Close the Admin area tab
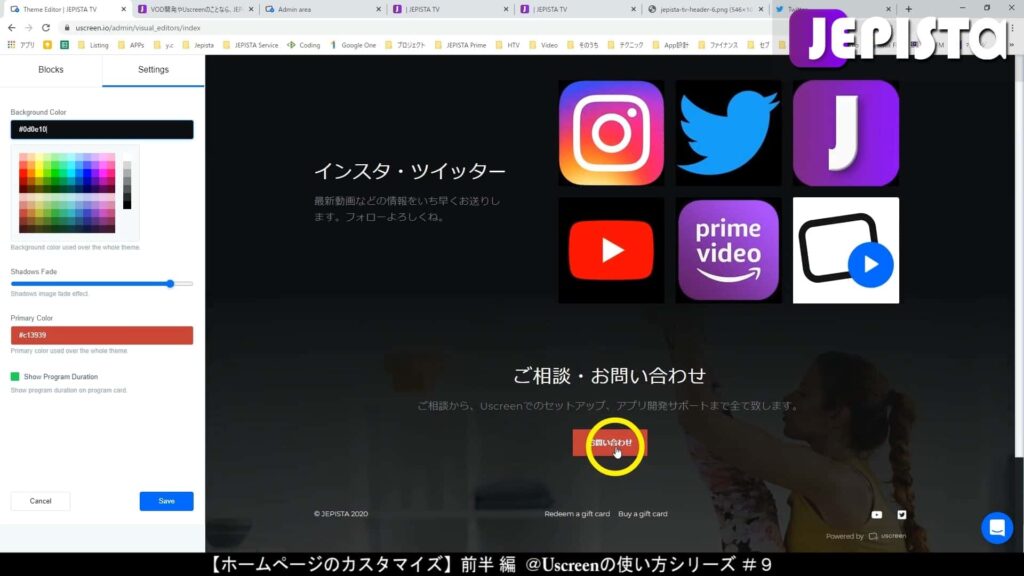 [x=378, y=9]
